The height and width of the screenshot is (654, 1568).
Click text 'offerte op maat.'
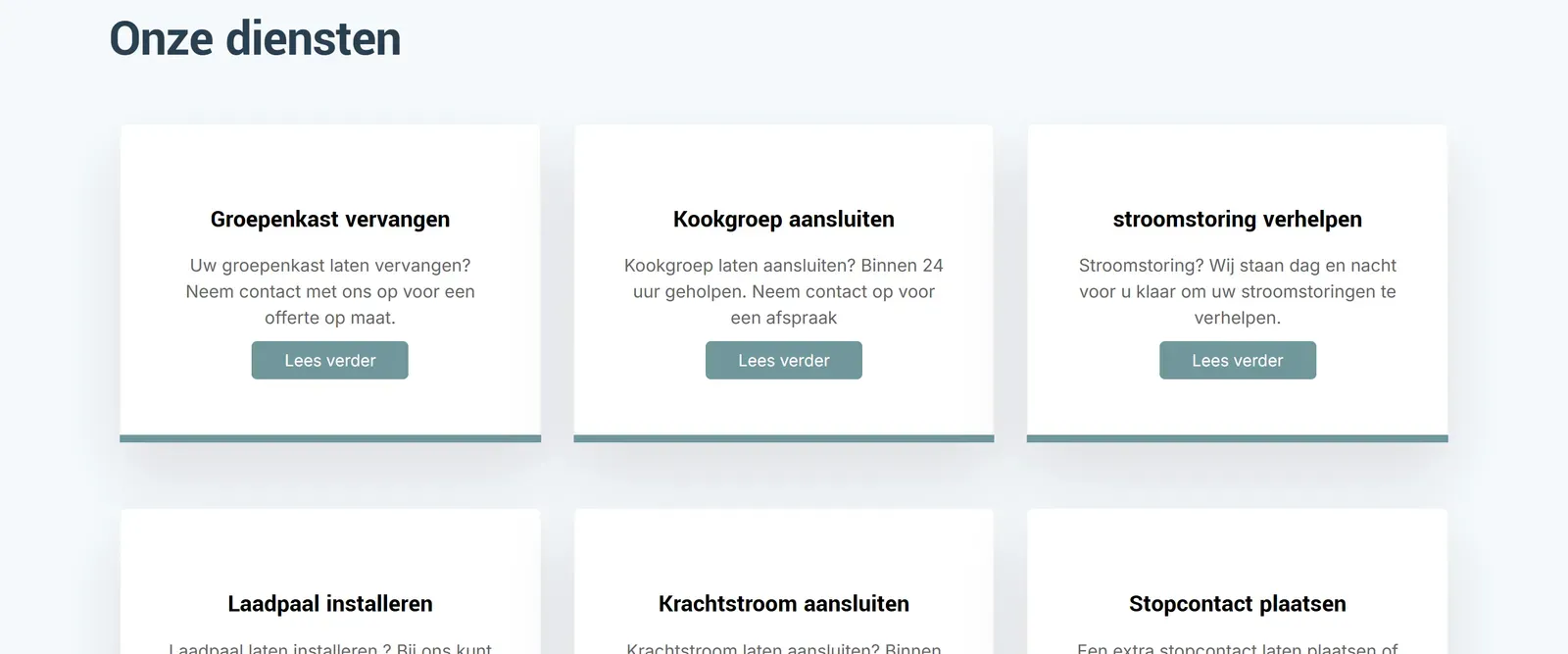click(x=330, y=318)
